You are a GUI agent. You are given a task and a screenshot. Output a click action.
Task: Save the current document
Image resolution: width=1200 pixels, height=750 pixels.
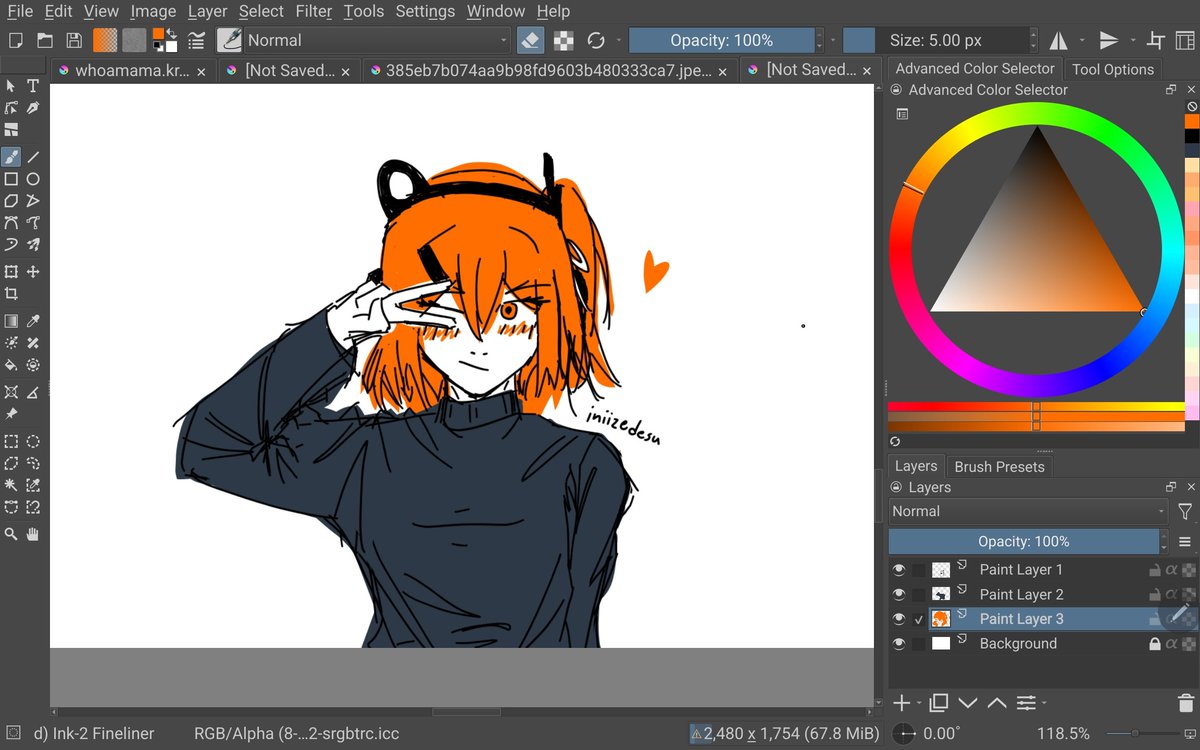74,40
